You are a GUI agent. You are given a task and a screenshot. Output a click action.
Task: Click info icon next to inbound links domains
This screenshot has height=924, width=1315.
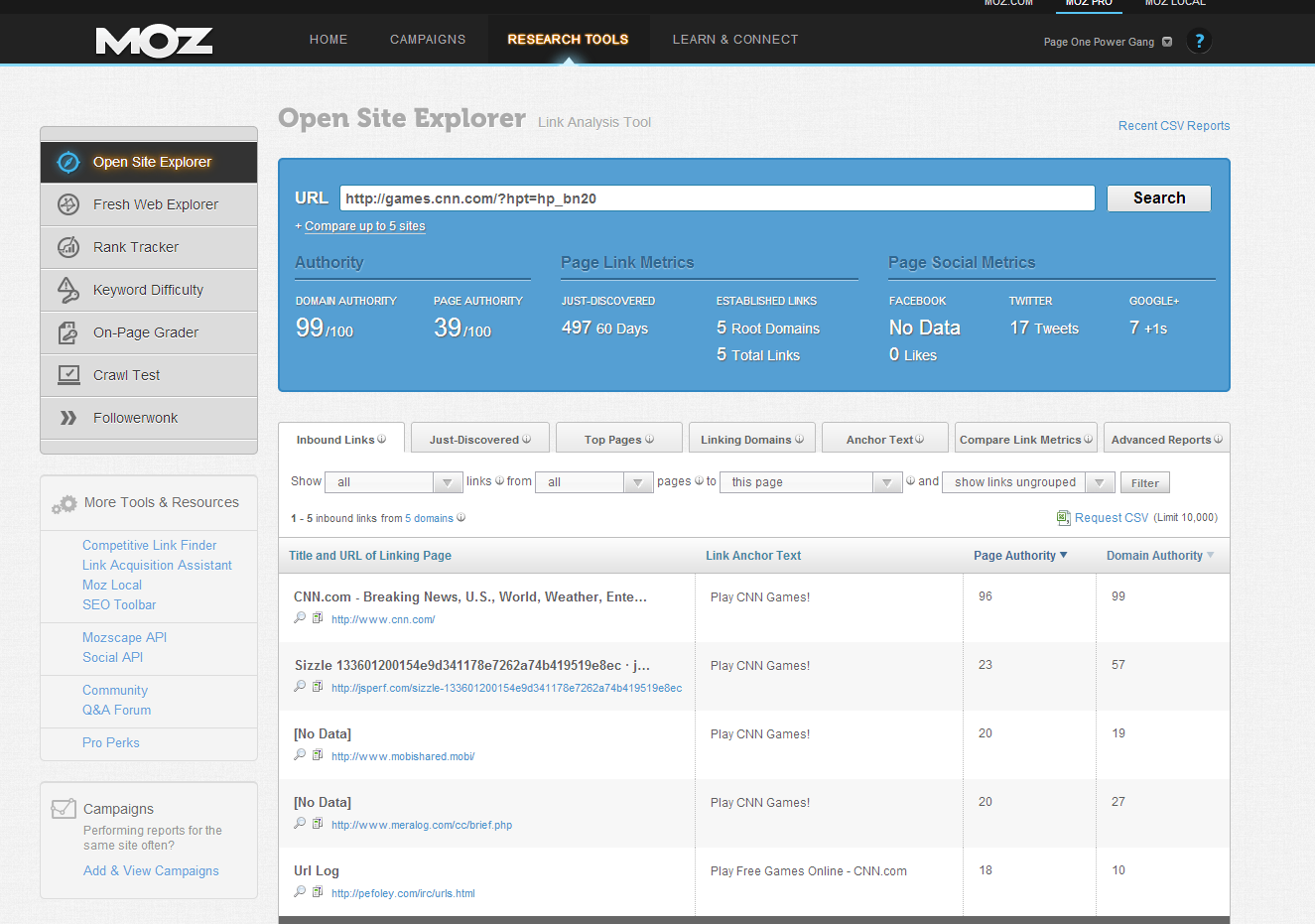460,518
